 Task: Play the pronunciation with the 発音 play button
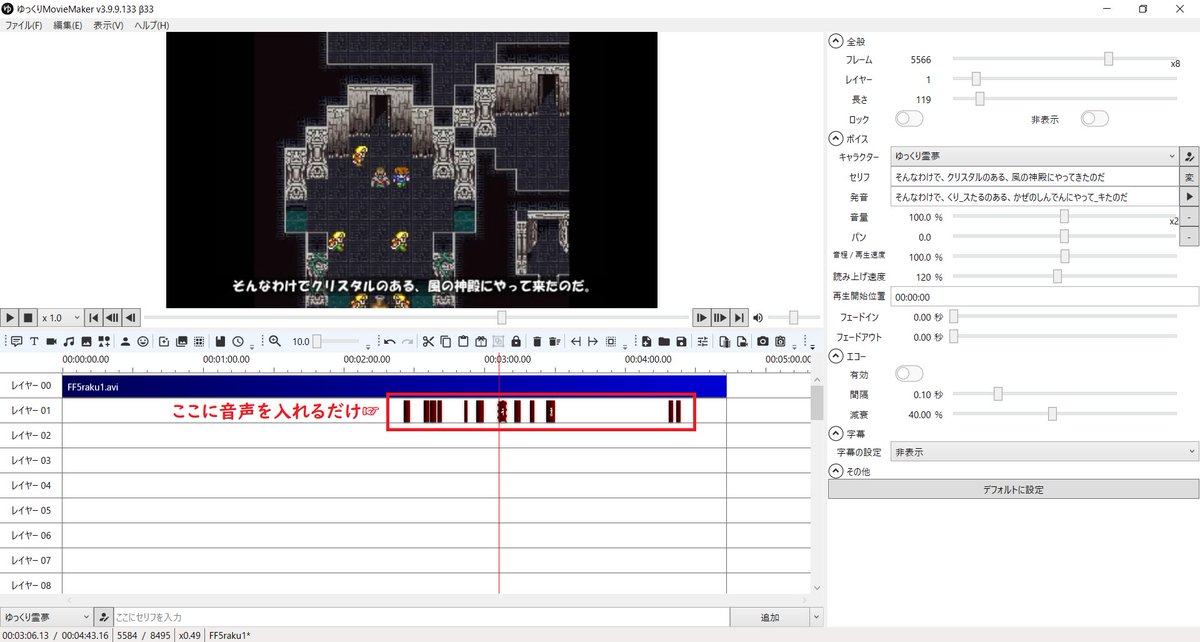point(1189,197)
